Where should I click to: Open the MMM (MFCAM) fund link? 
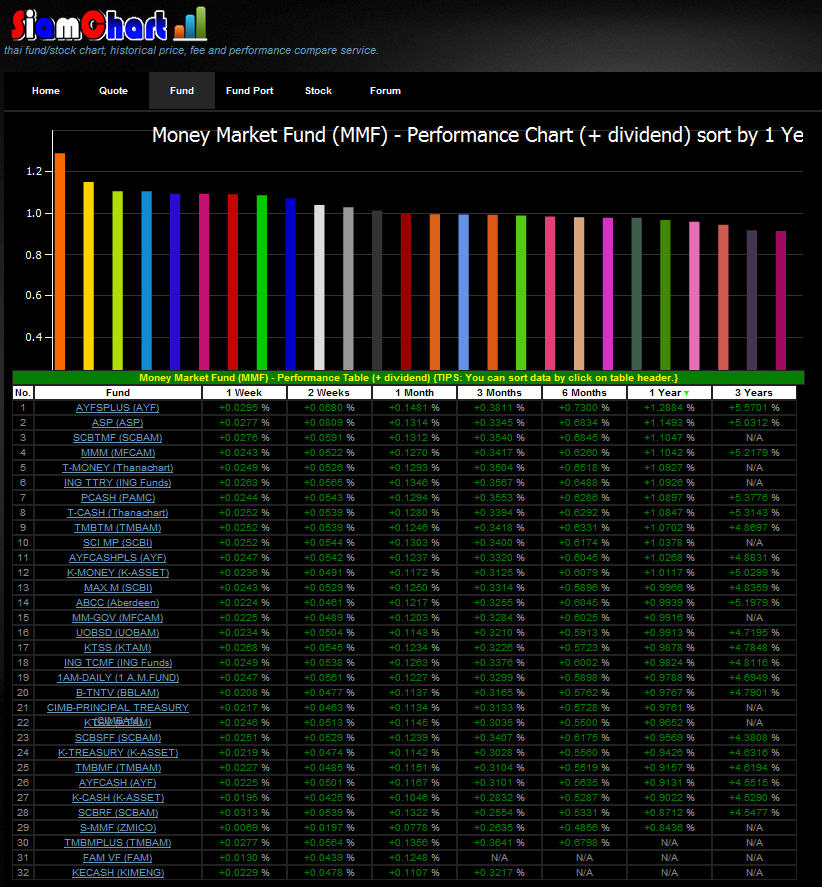pos(117,452)
